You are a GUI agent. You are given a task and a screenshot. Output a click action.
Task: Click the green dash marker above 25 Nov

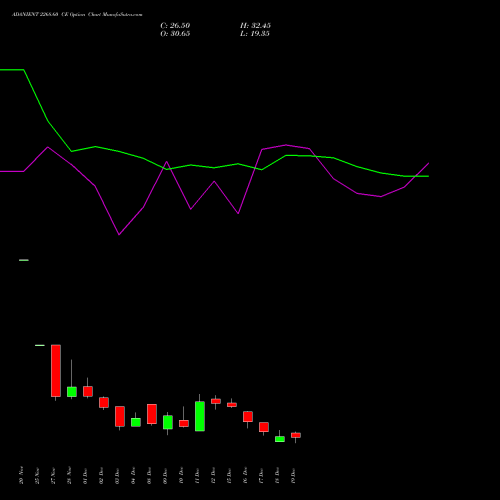(x=40, y=345)
